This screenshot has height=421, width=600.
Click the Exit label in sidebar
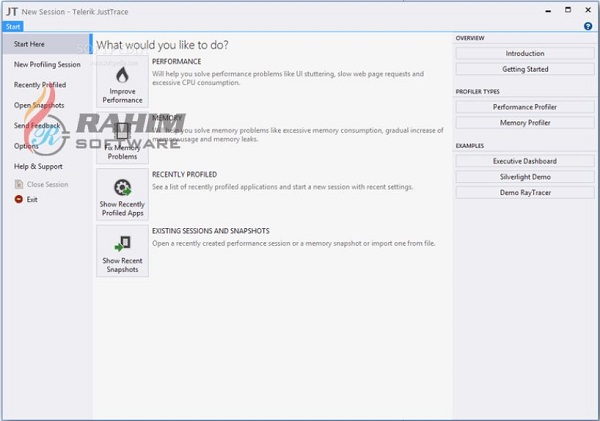coord(32,199)
